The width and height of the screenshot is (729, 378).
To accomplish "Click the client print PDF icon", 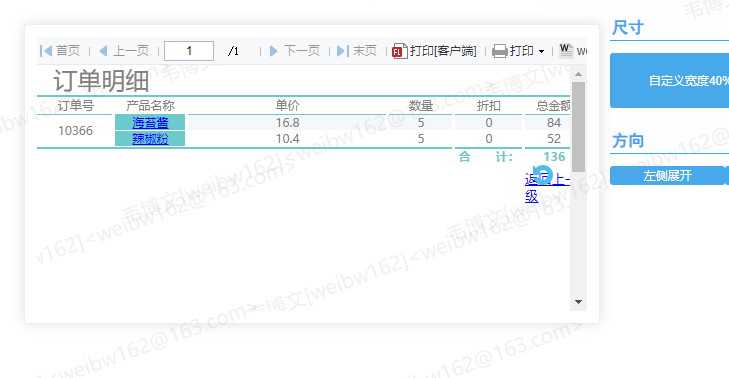I will [x=400, y=51].
